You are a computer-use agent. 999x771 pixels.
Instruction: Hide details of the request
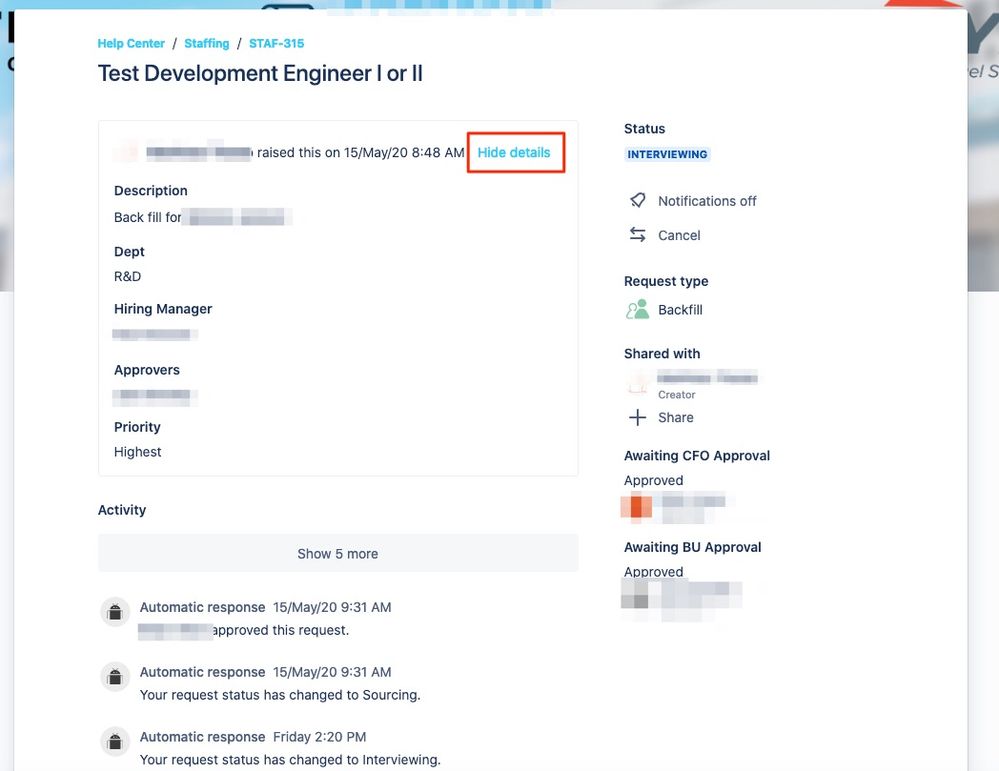[x=514, y=152]
